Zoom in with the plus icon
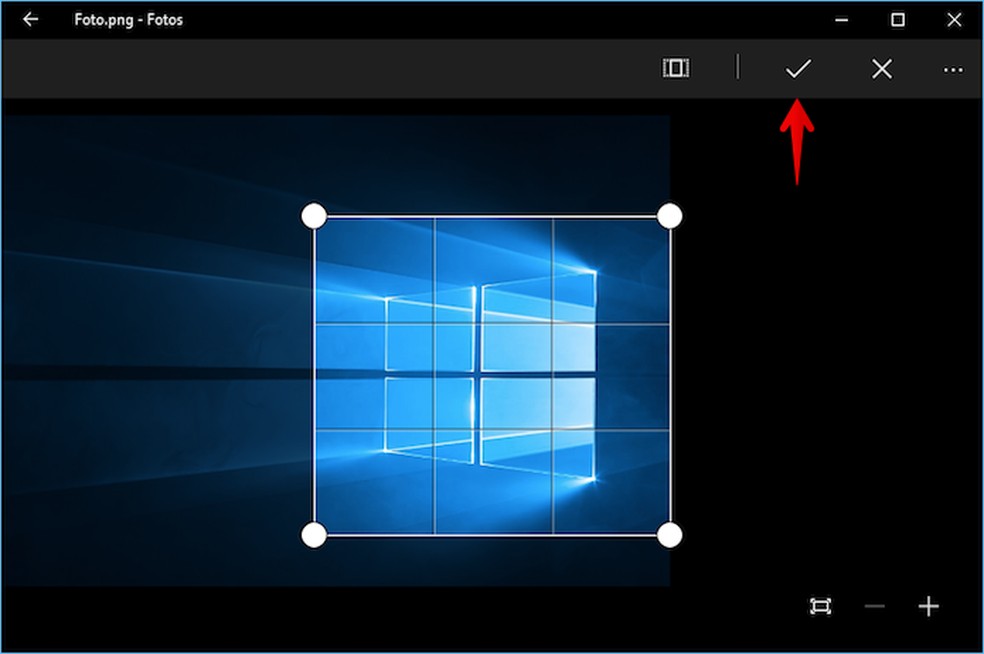 [928, 606]
